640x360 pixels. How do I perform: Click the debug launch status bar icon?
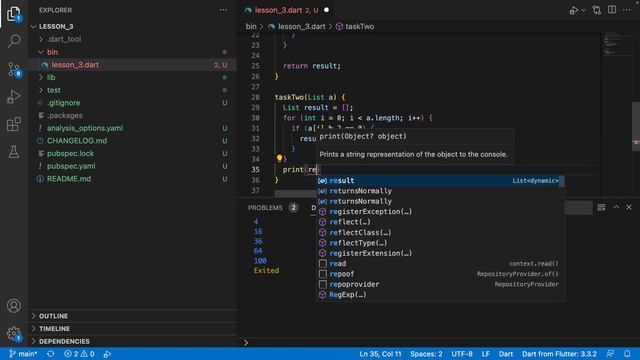coord(107,354)
